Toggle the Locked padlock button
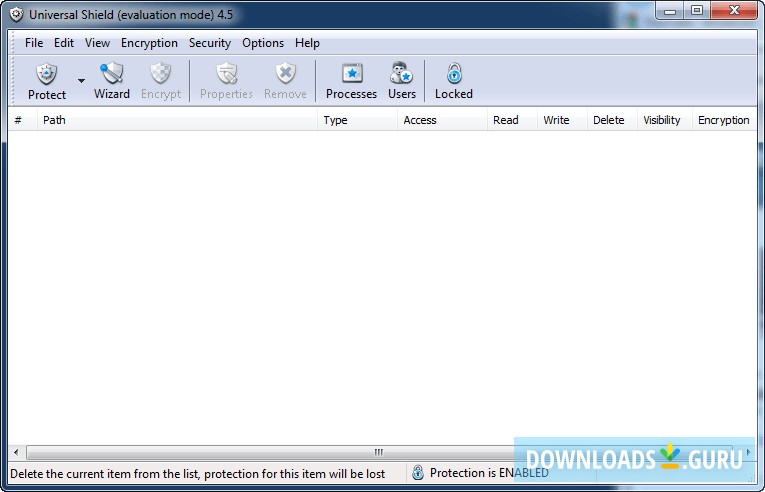Image resolution: width=765 pixels, height=492 pixels. 454,81
